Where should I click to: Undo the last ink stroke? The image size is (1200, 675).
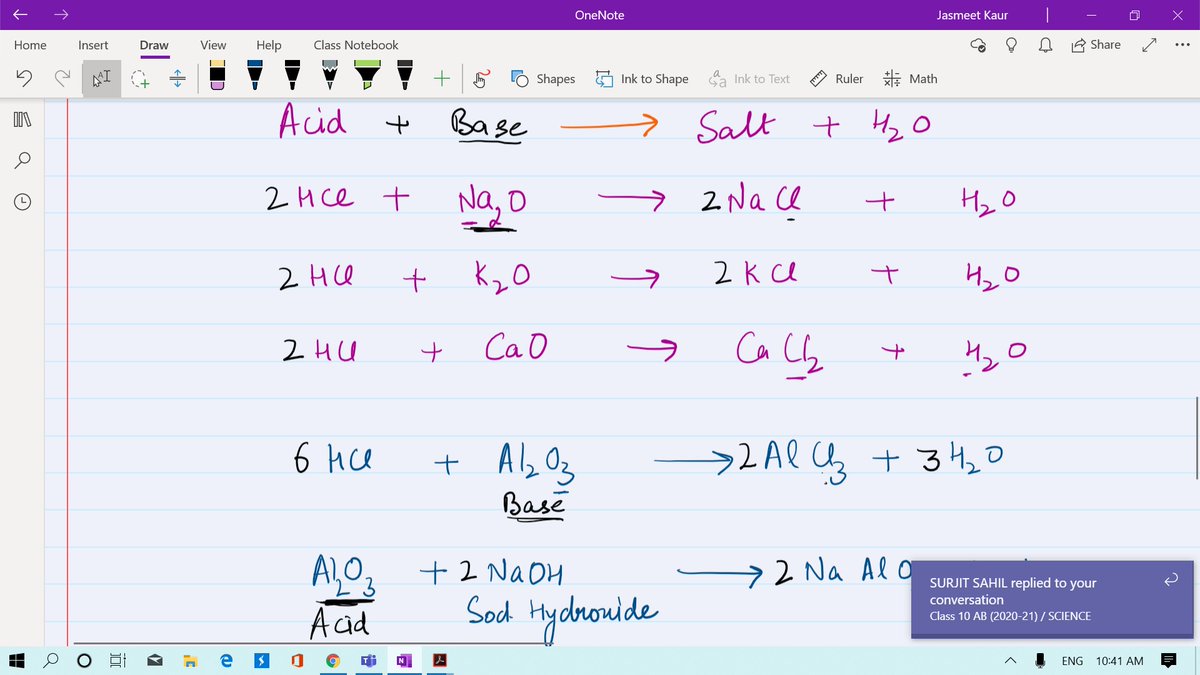click(25, 78)
